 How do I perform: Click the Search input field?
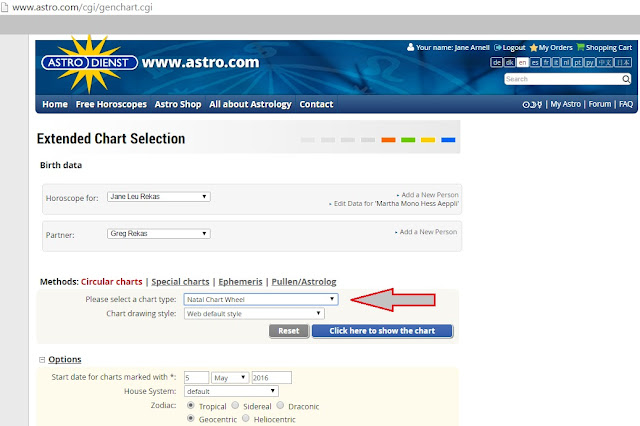coord(563,79)
